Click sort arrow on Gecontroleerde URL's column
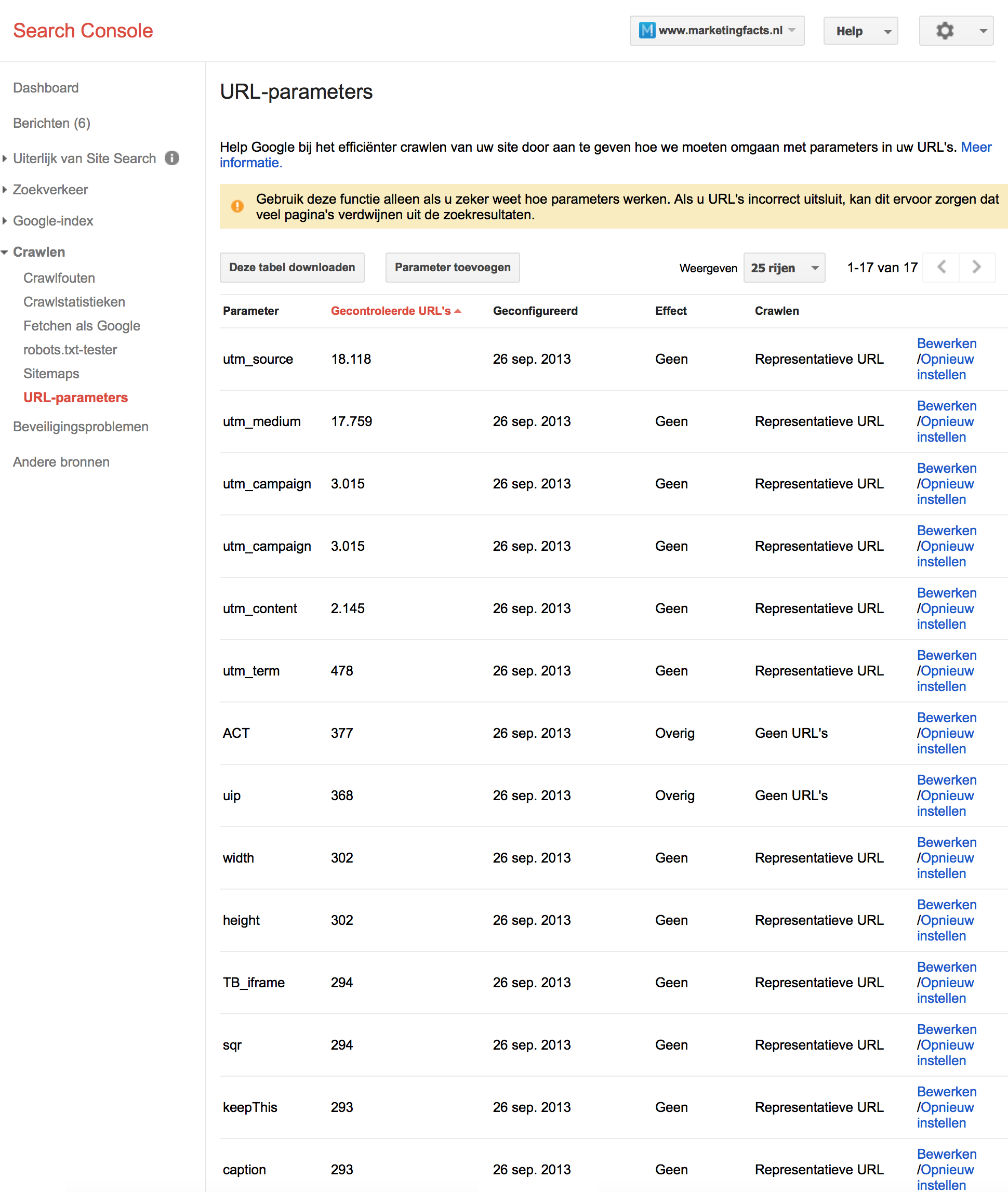1008x1192 pixels. click(x=458, y=311)
